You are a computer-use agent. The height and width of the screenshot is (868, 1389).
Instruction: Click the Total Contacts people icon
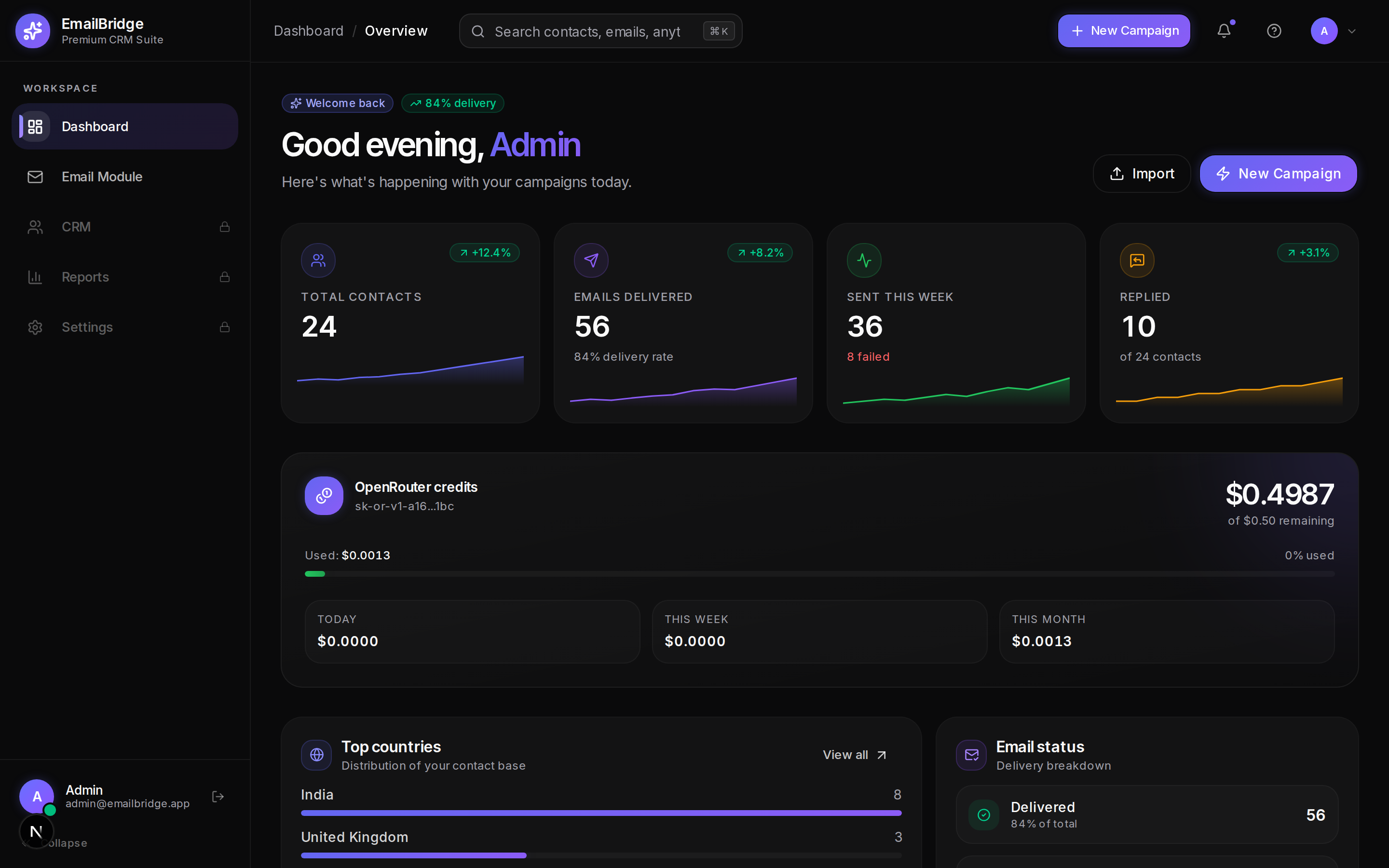pyautogui.click(x=318, y=260)
